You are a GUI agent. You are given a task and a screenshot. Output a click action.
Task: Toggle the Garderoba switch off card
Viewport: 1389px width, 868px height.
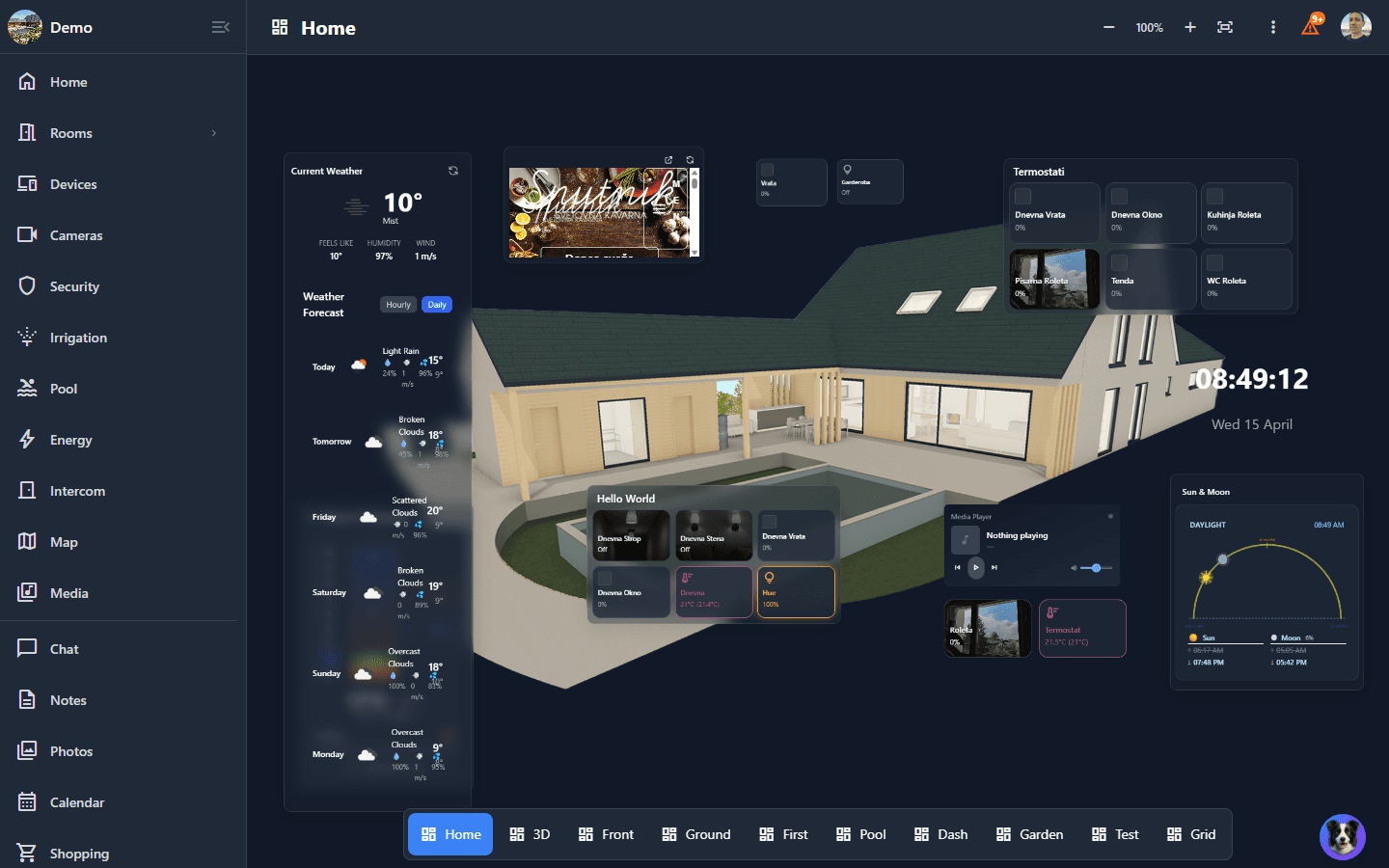(869, 181)
